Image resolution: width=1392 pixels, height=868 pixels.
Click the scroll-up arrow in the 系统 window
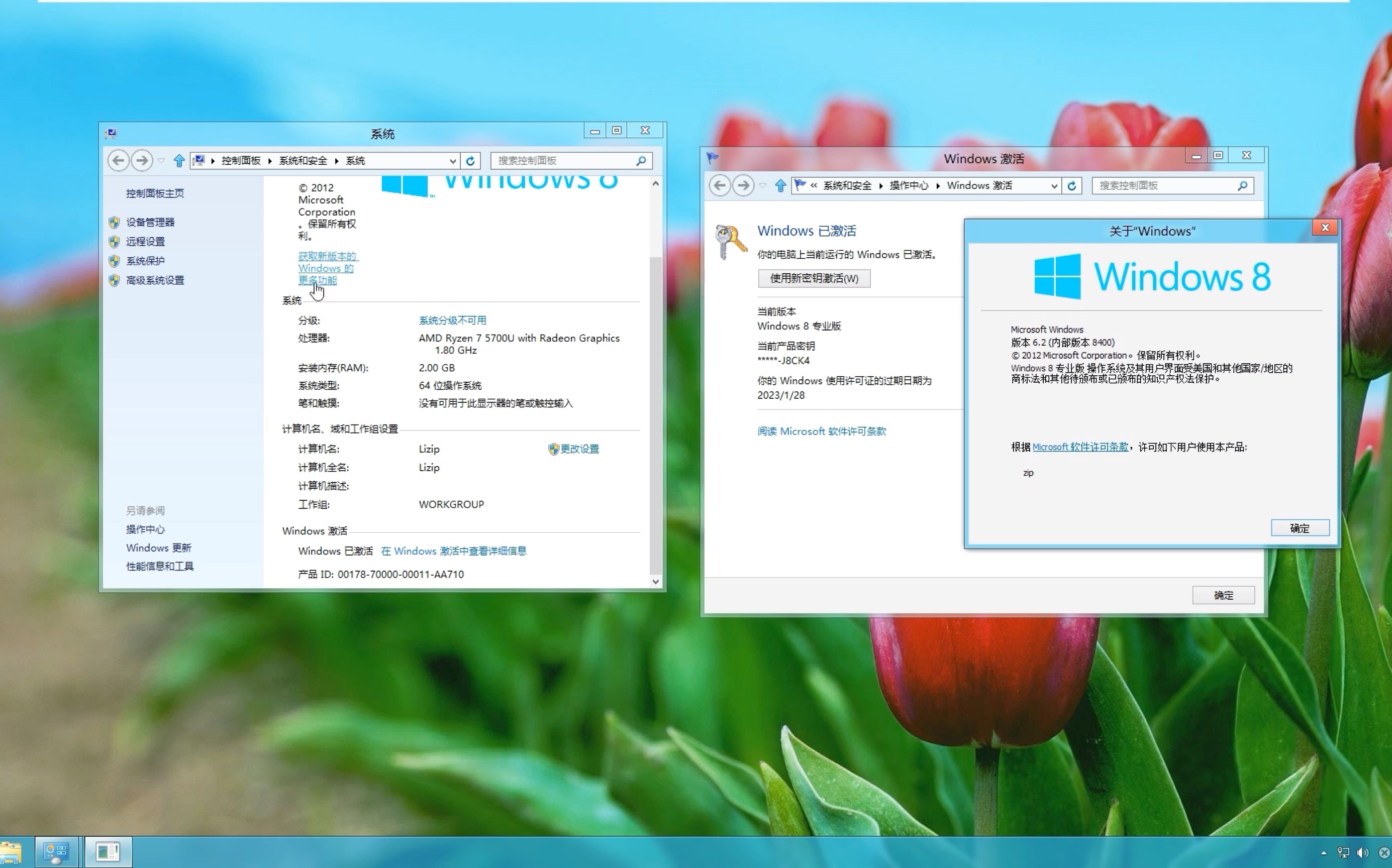[656, 183]
